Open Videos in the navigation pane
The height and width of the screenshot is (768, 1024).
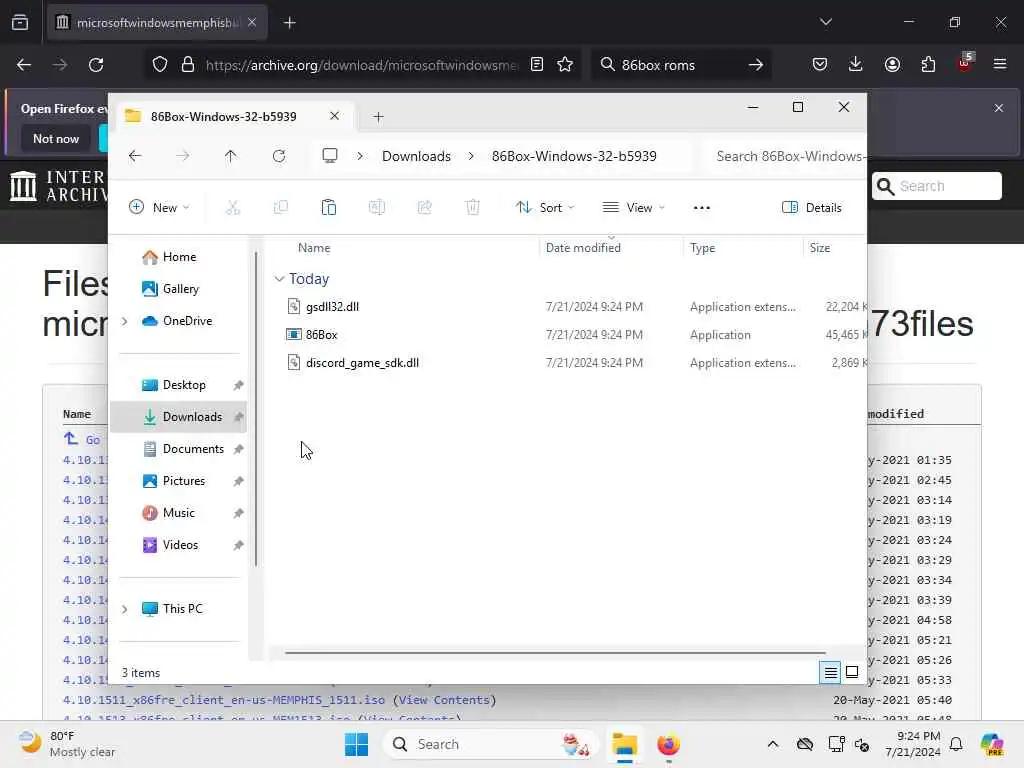coord(178,545)
